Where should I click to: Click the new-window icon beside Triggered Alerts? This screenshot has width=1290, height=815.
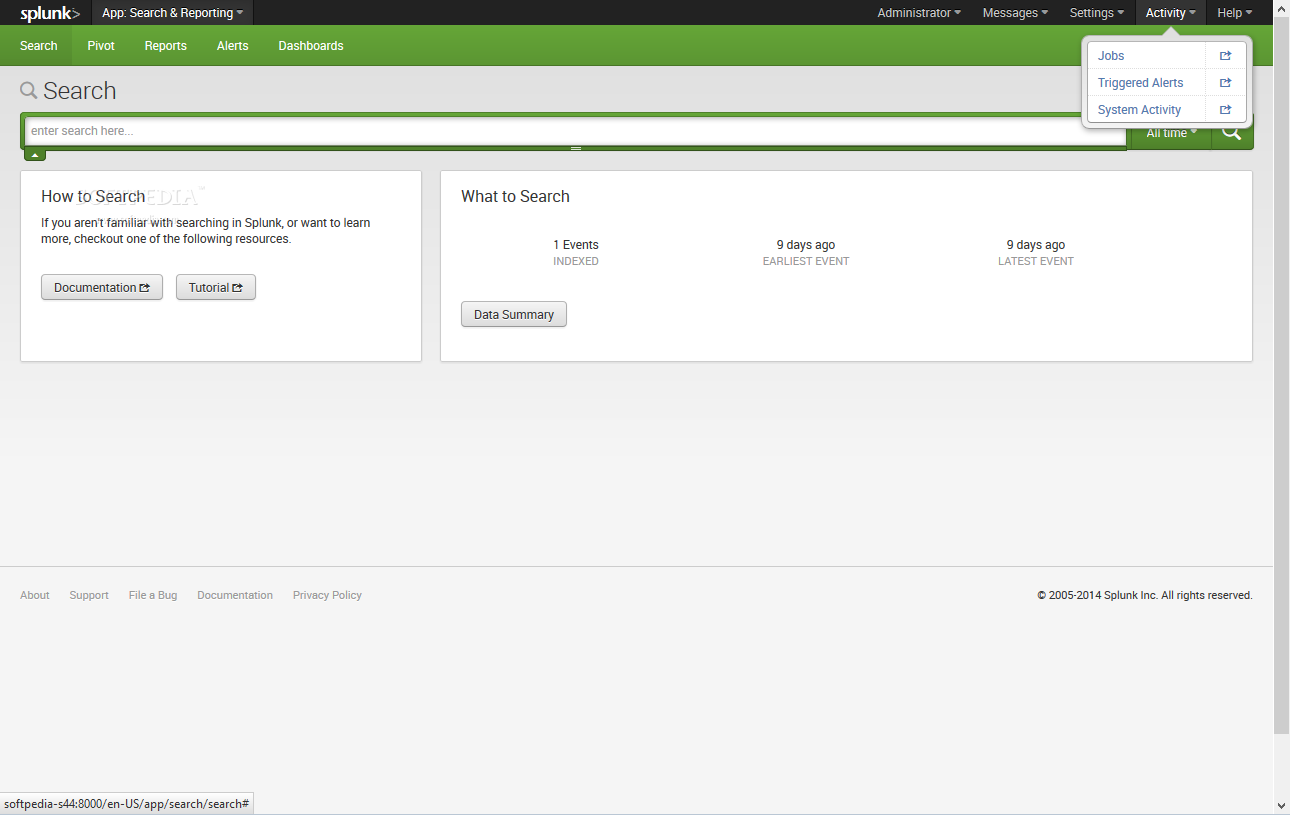(1226, 83)
